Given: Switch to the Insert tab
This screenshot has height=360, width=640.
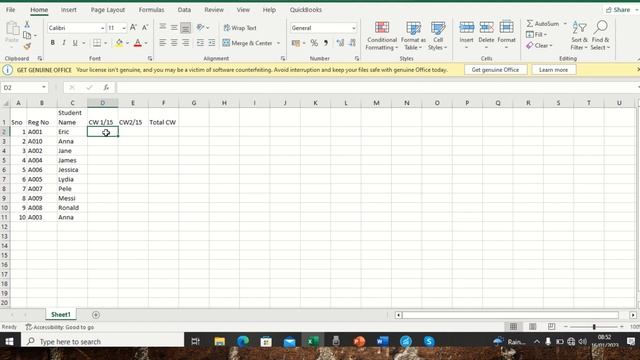Looking at the screenshot, I should point(69,10).
